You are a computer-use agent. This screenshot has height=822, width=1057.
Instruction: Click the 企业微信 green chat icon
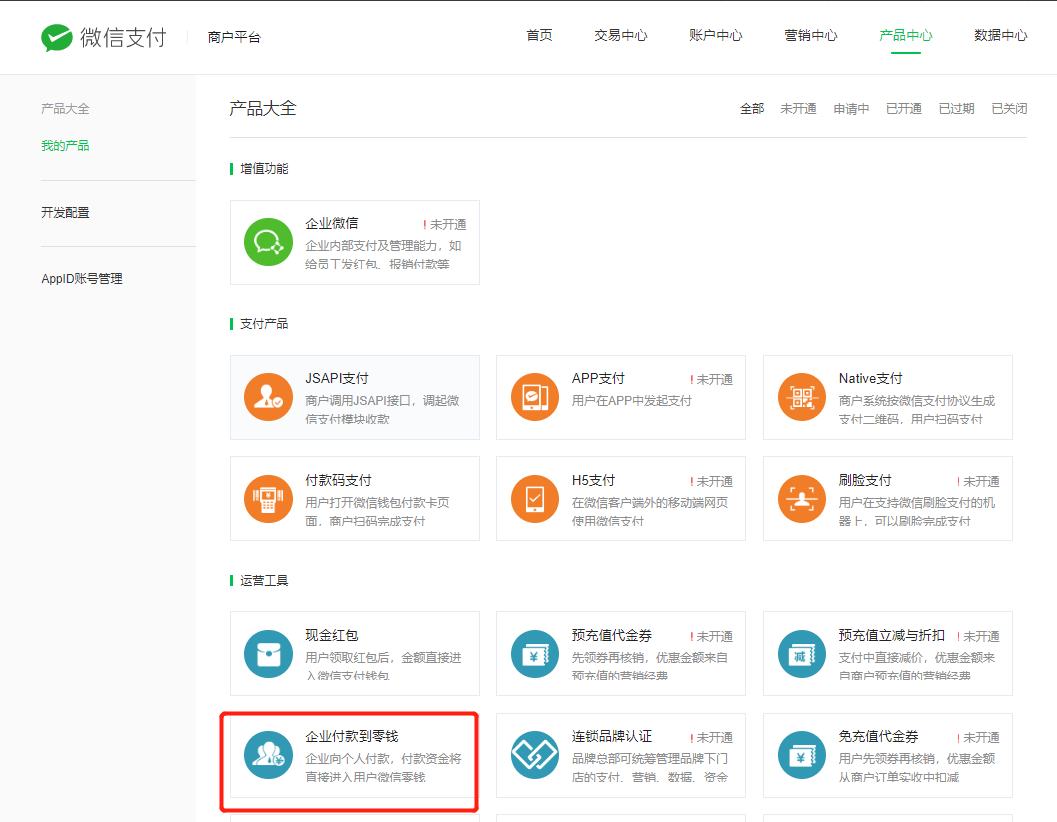click(x=268, y=242)
